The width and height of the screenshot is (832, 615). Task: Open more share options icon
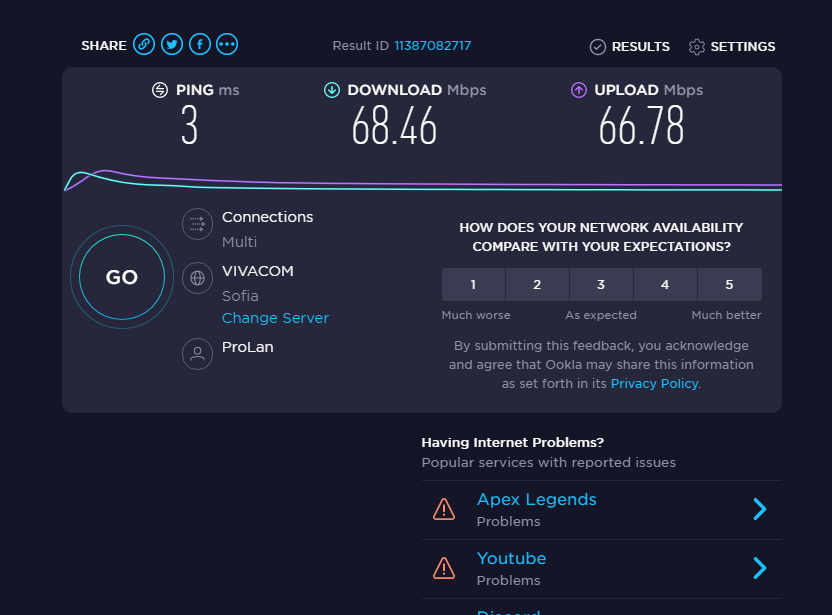coord(227,45)
